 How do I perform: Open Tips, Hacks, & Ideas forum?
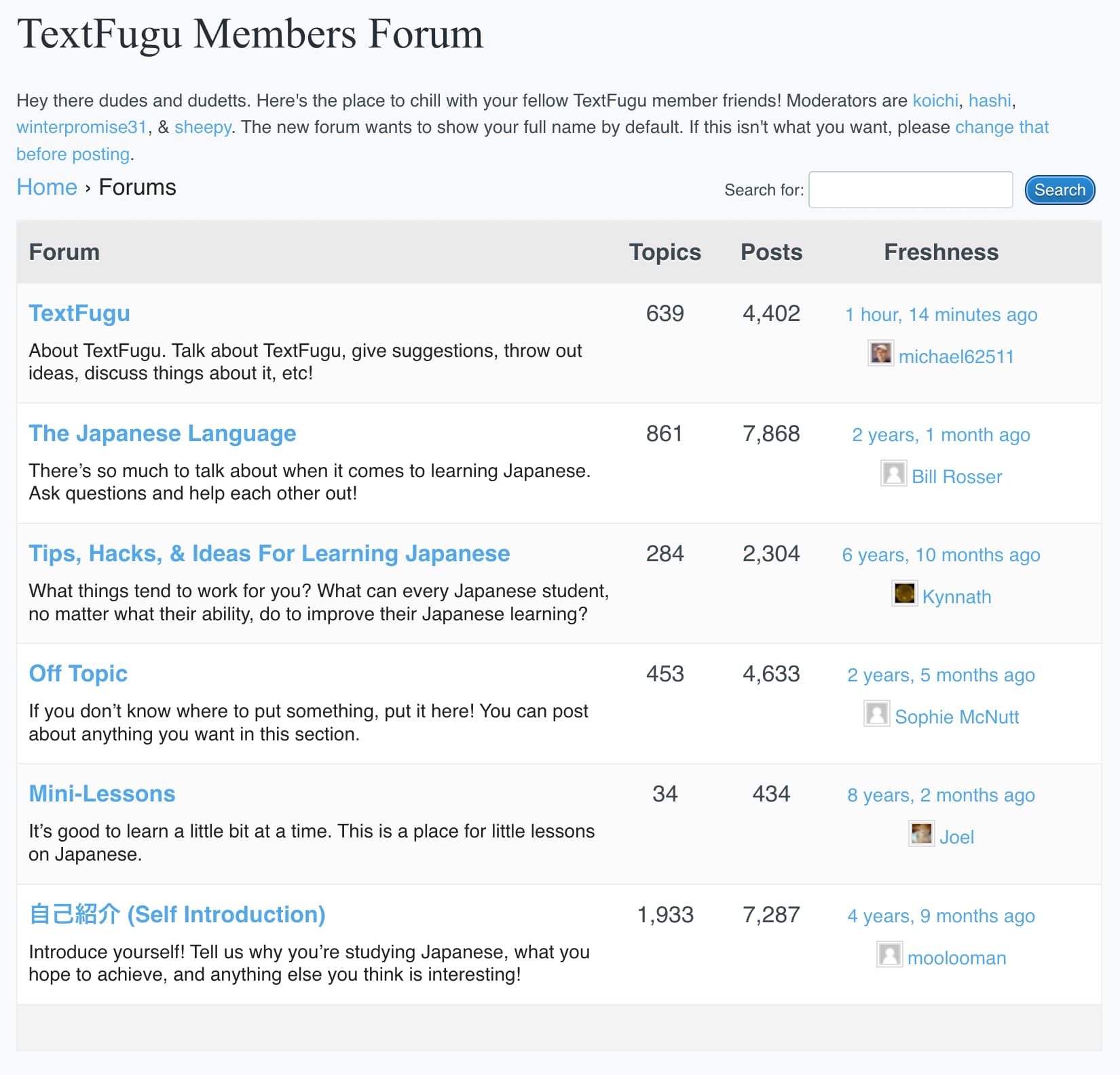point(269,554)
